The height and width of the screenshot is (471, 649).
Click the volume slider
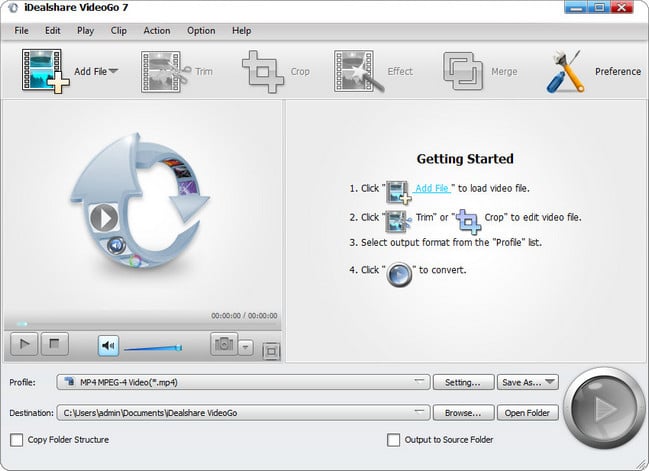[x=152, y=347]
